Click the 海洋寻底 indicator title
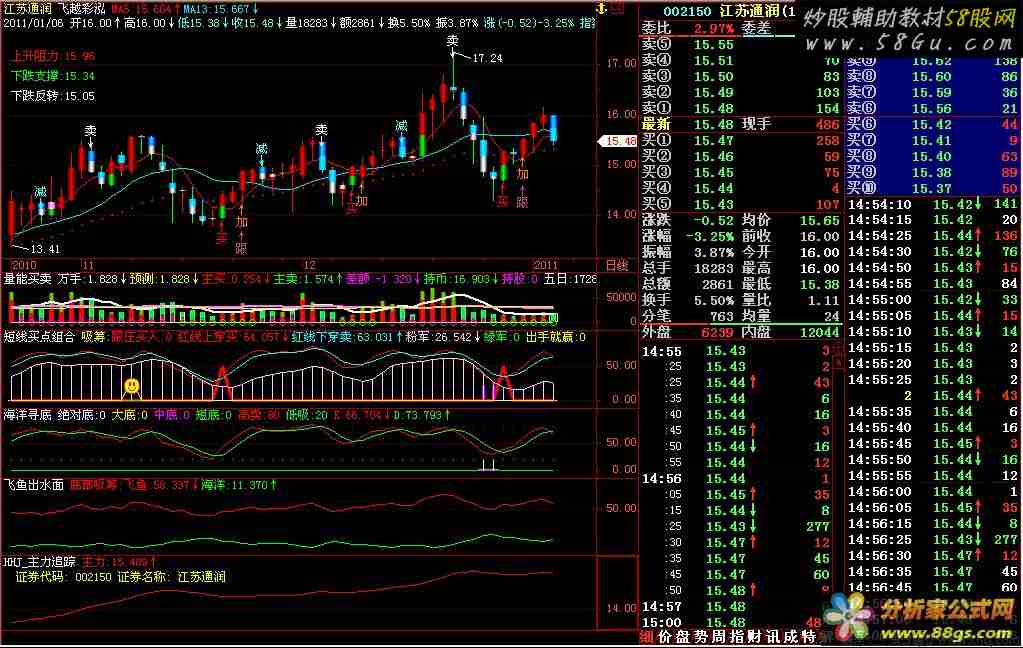This screenshot has width=1023, height=648. pos(27,414)
